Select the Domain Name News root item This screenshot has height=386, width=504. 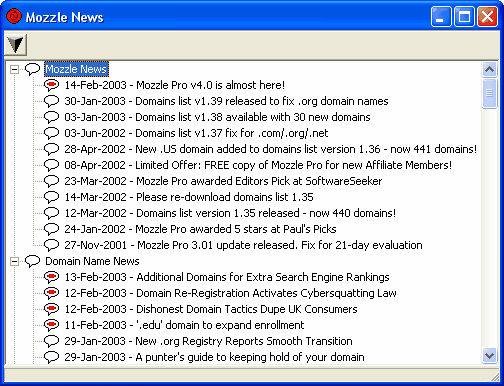92,261
